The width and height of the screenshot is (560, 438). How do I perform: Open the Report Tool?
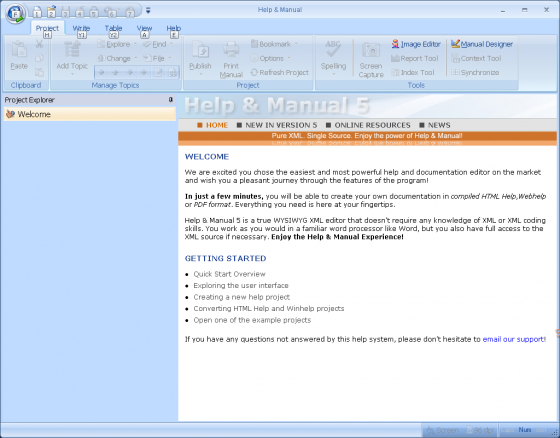click(x=415, y=58)
